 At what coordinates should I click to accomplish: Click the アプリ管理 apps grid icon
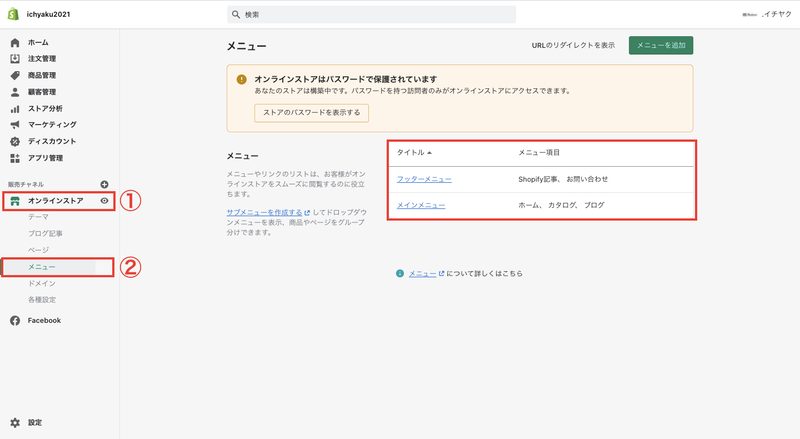tap(15, 158)
